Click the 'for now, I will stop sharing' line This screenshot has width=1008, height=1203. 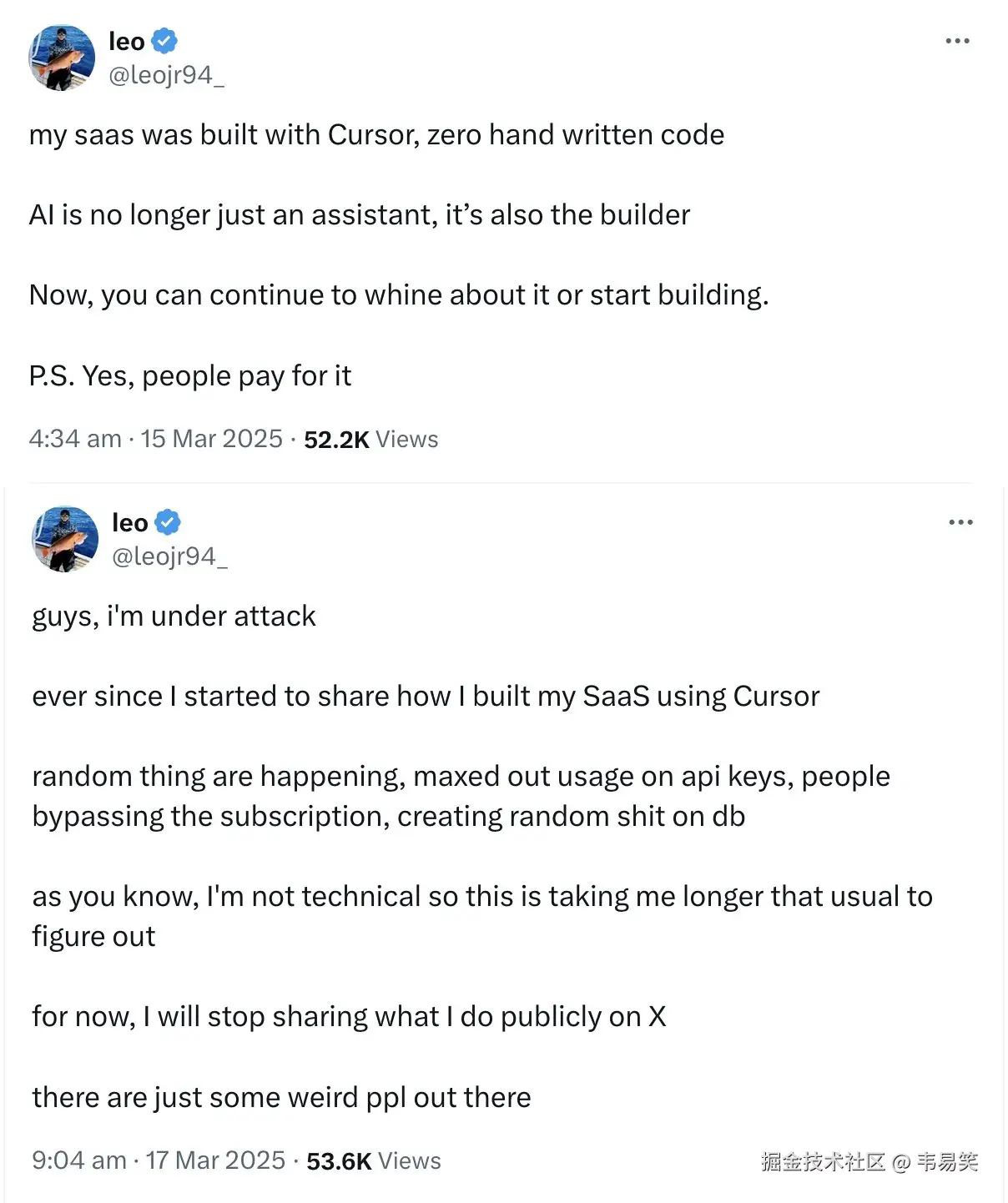tap(349, 1017)
